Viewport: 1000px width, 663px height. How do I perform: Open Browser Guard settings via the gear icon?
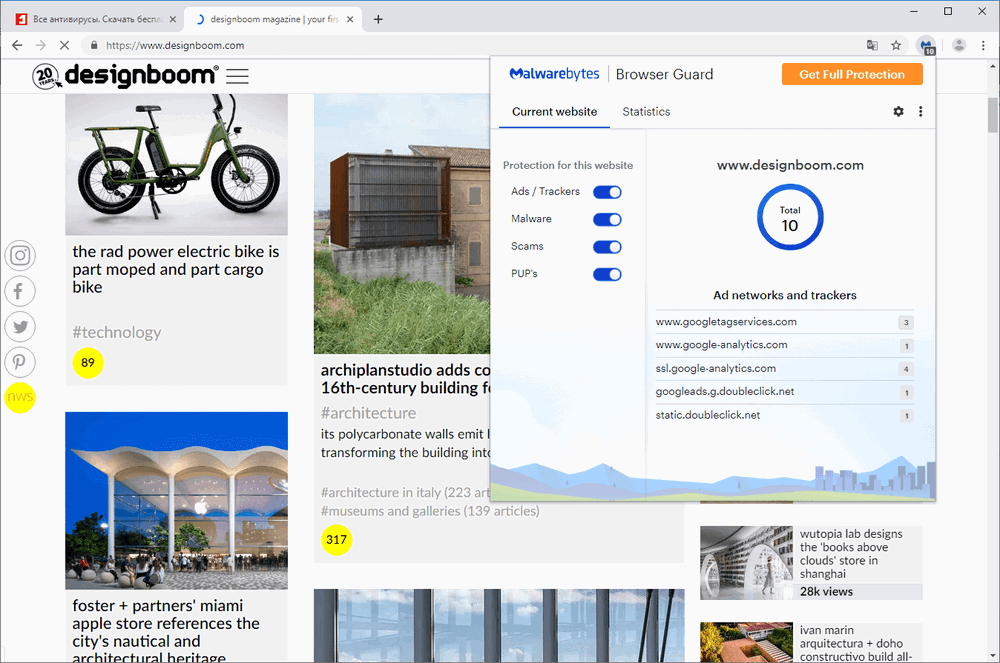point(898,112)
